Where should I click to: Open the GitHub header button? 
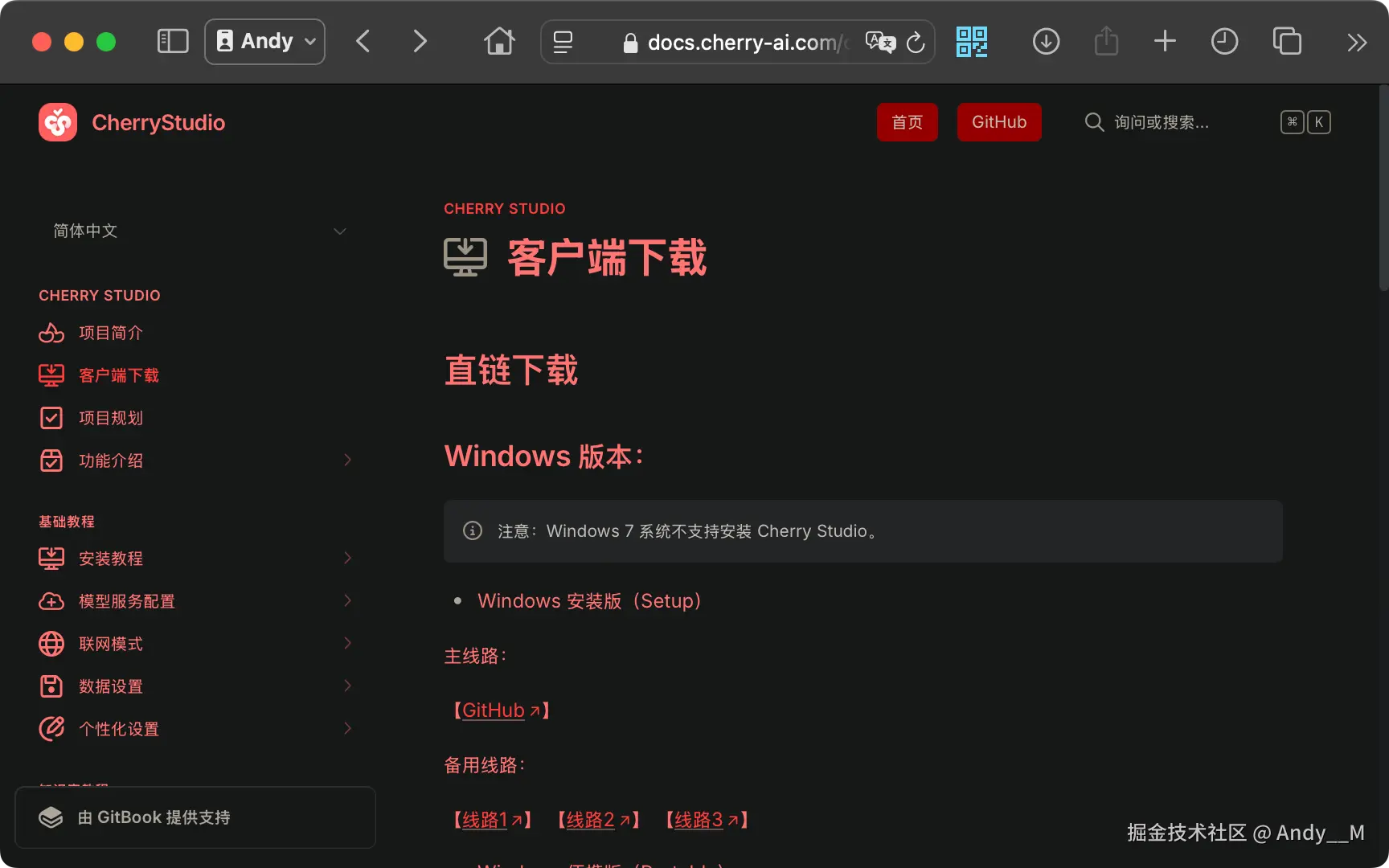point(999,122)
